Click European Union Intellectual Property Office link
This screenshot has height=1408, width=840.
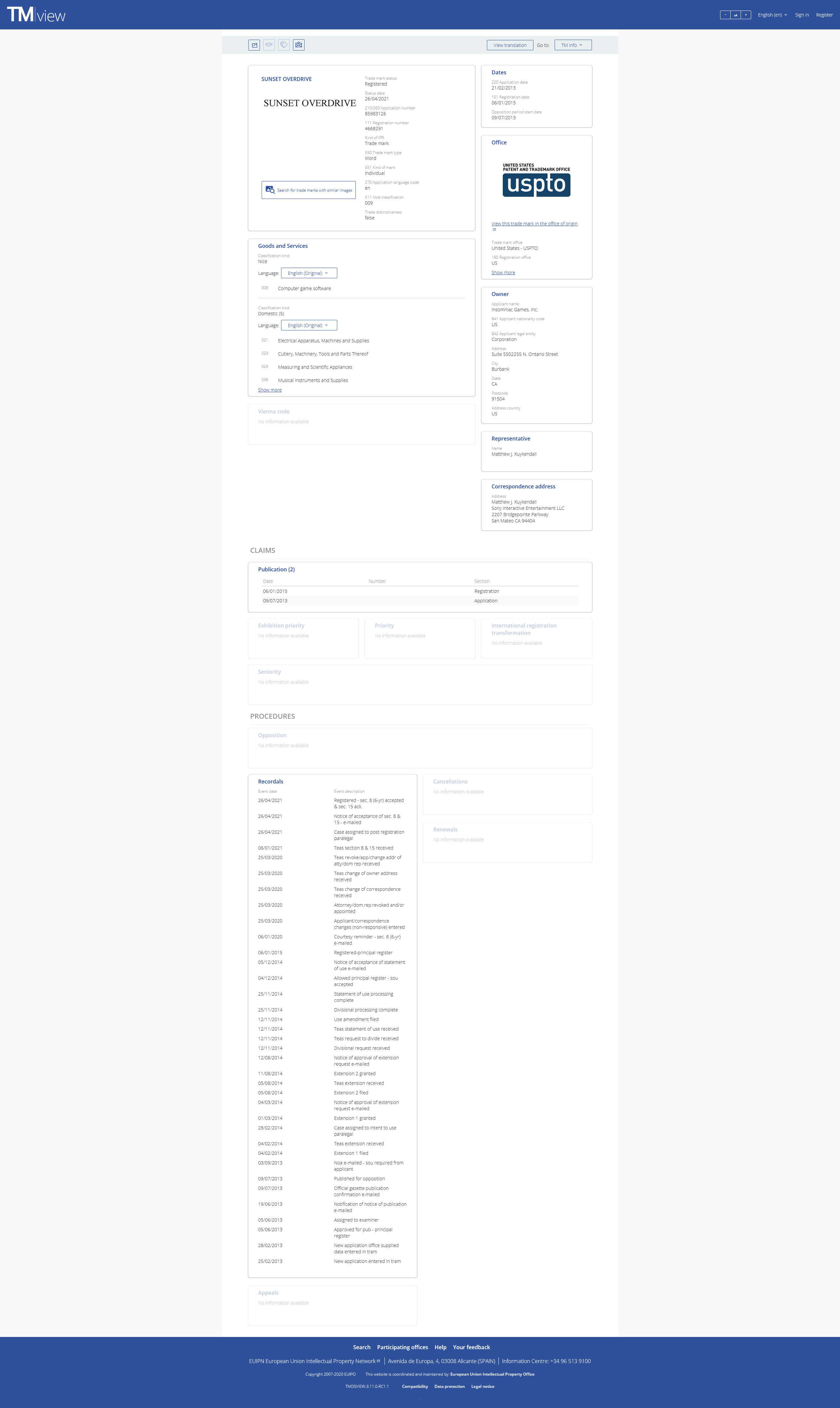tap(493, 1374)
